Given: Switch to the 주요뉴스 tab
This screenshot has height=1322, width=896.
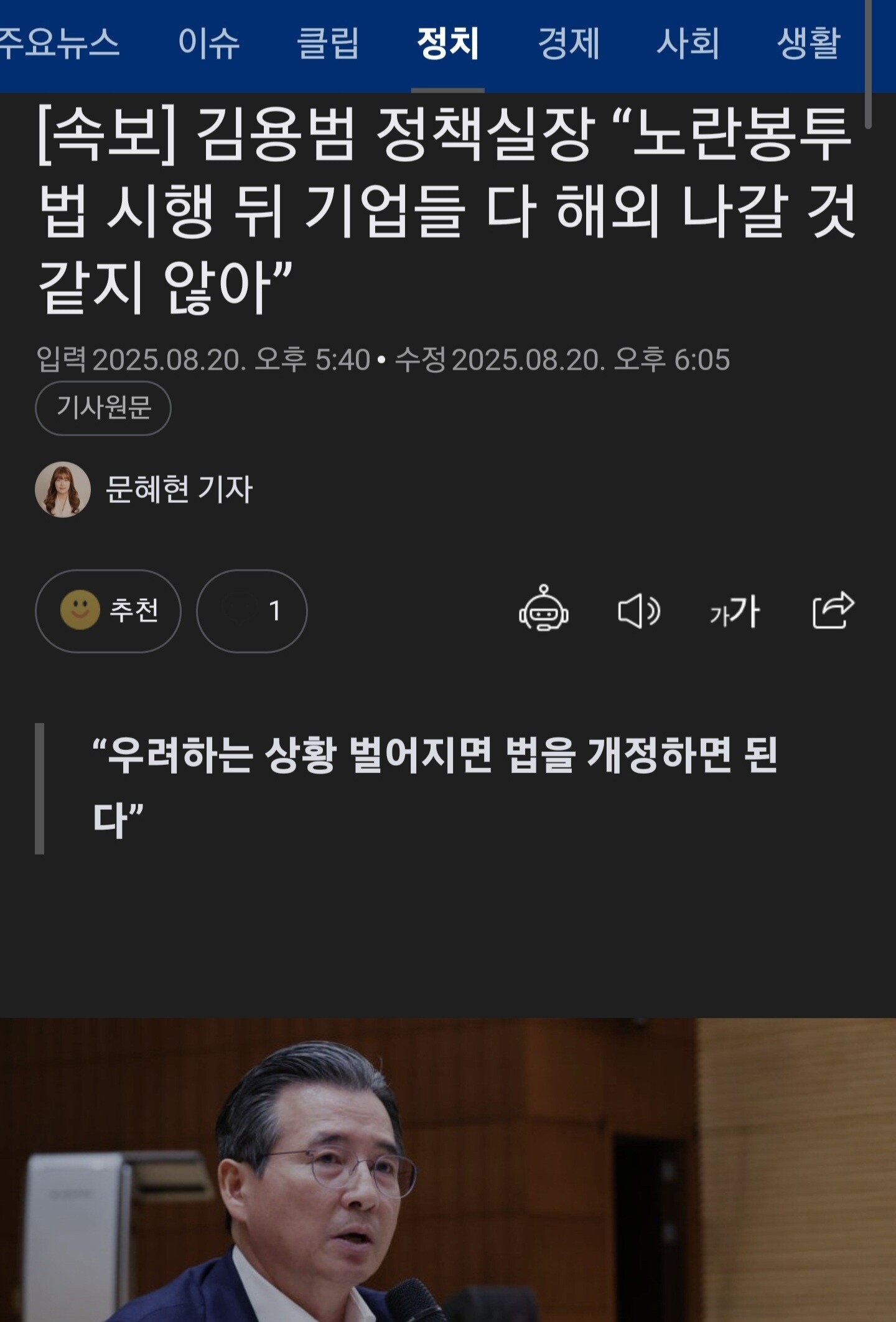Looking at the screenshot, I should 60,44.
